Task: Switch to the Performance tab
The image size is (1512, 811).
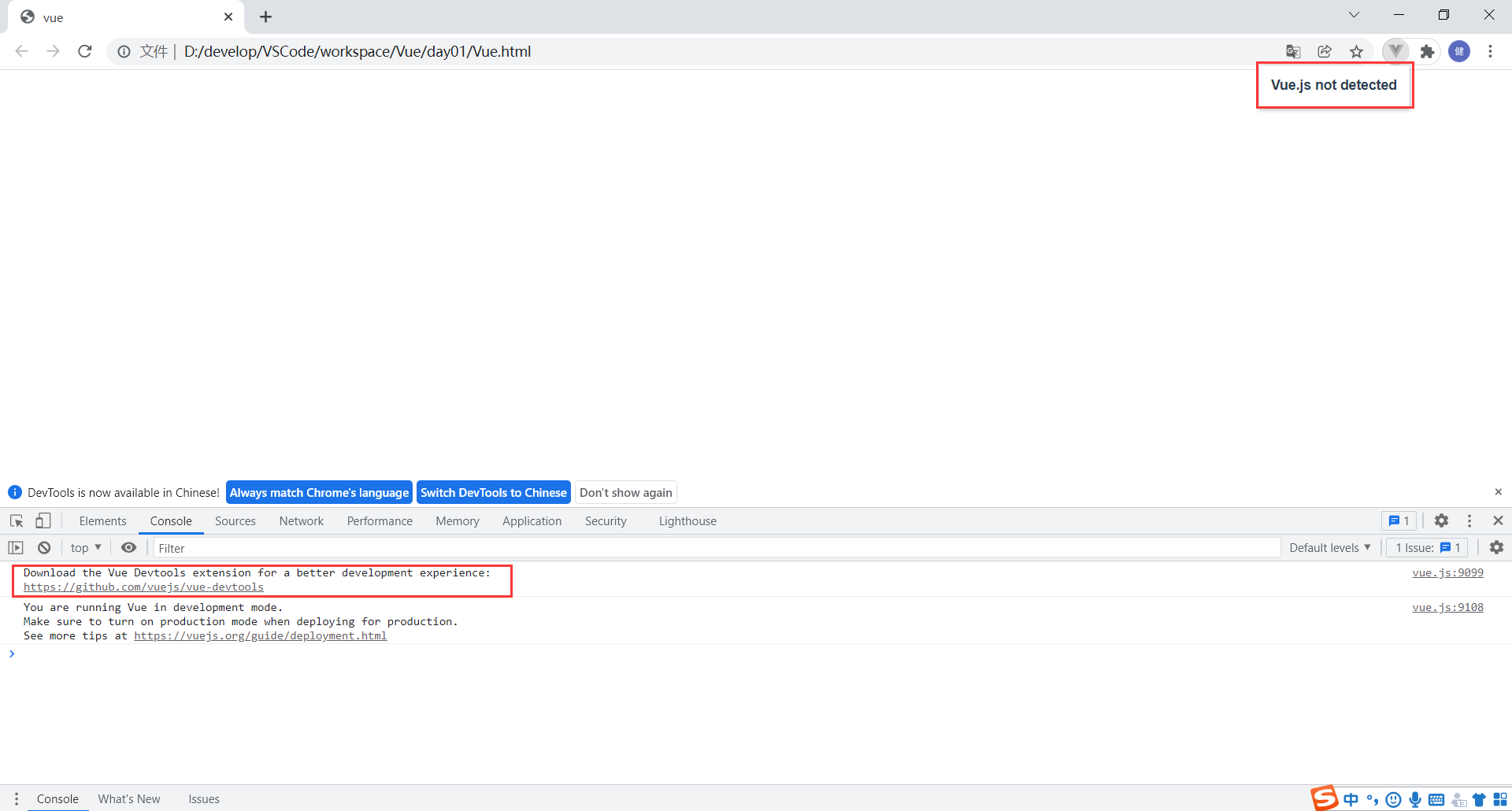Action: click(380, 521)
